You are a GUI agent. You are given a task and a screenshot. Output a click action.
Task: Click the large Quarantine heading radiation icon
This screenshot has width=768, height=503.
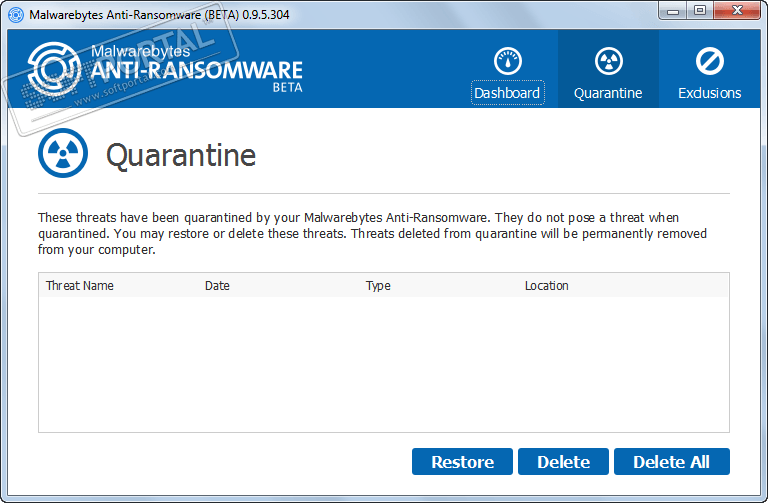tap(63, 153)
